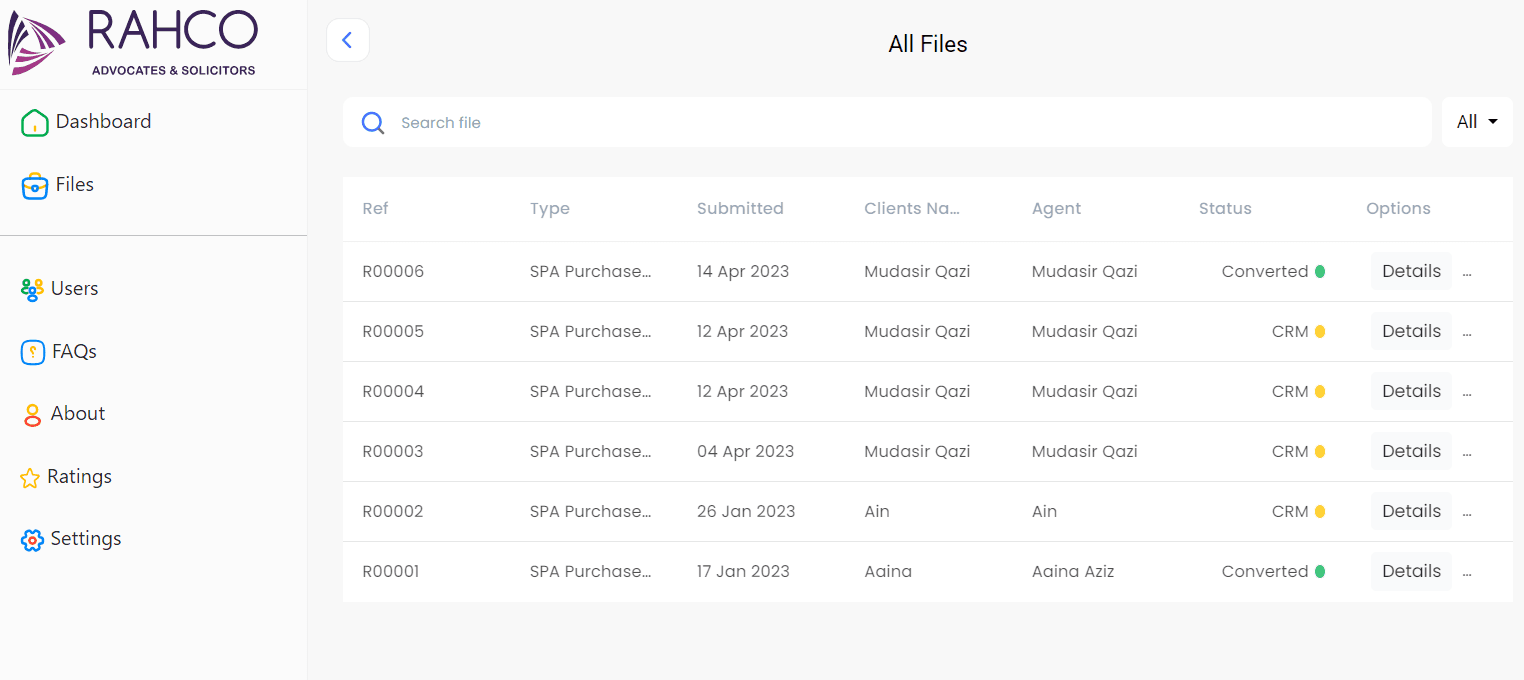Click the Dashboard home icon
Screen dimensions: 1524x680
[34, 122]
